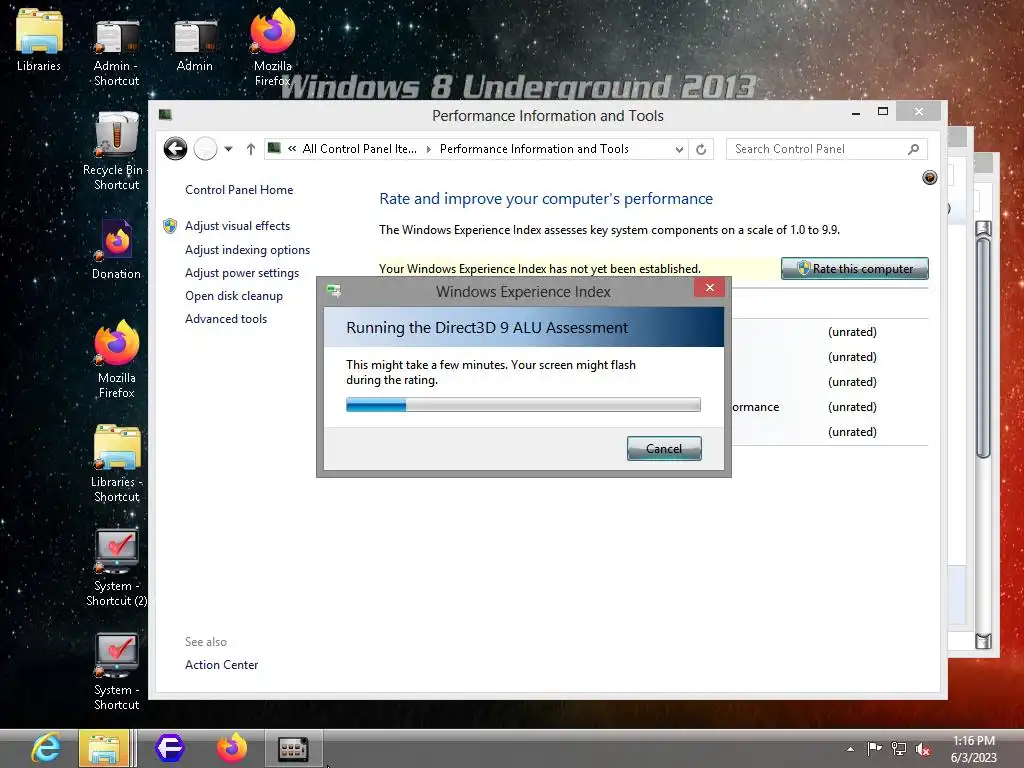Click the back window's scrollbar top arrow
Viewport: 1024px width, 768px height.
[x=984, y=229]
